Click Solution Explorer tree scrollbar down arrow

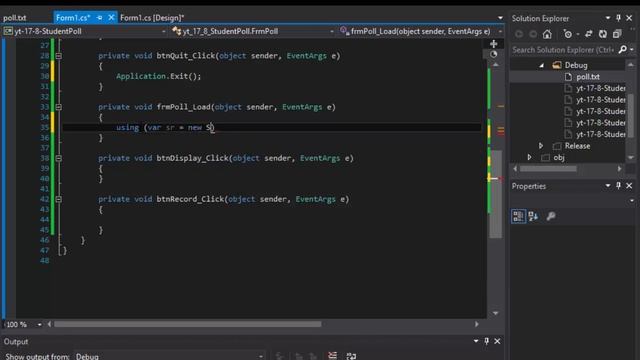[631, 157]
